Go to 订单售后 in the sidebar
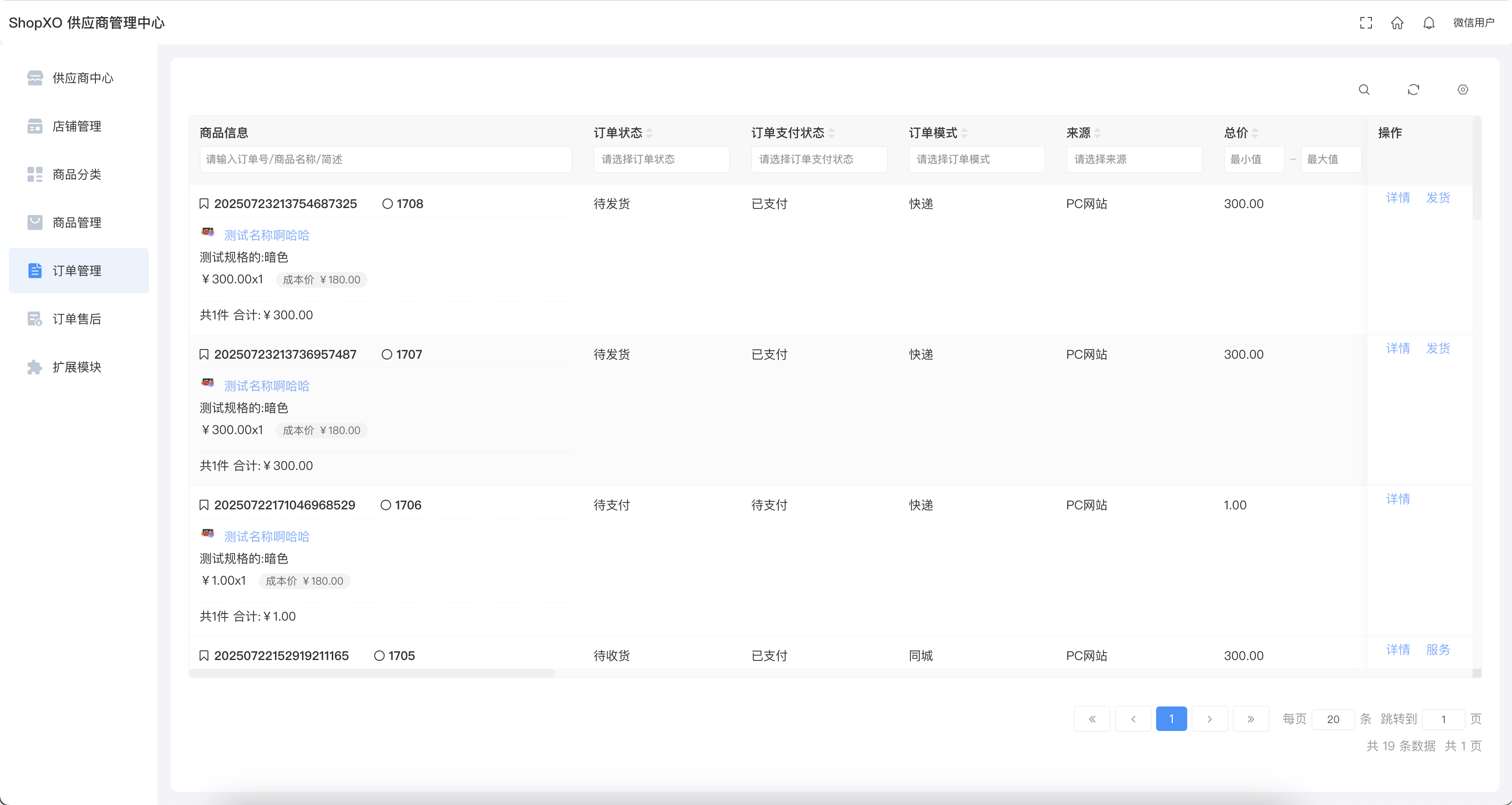 (77, 319)
